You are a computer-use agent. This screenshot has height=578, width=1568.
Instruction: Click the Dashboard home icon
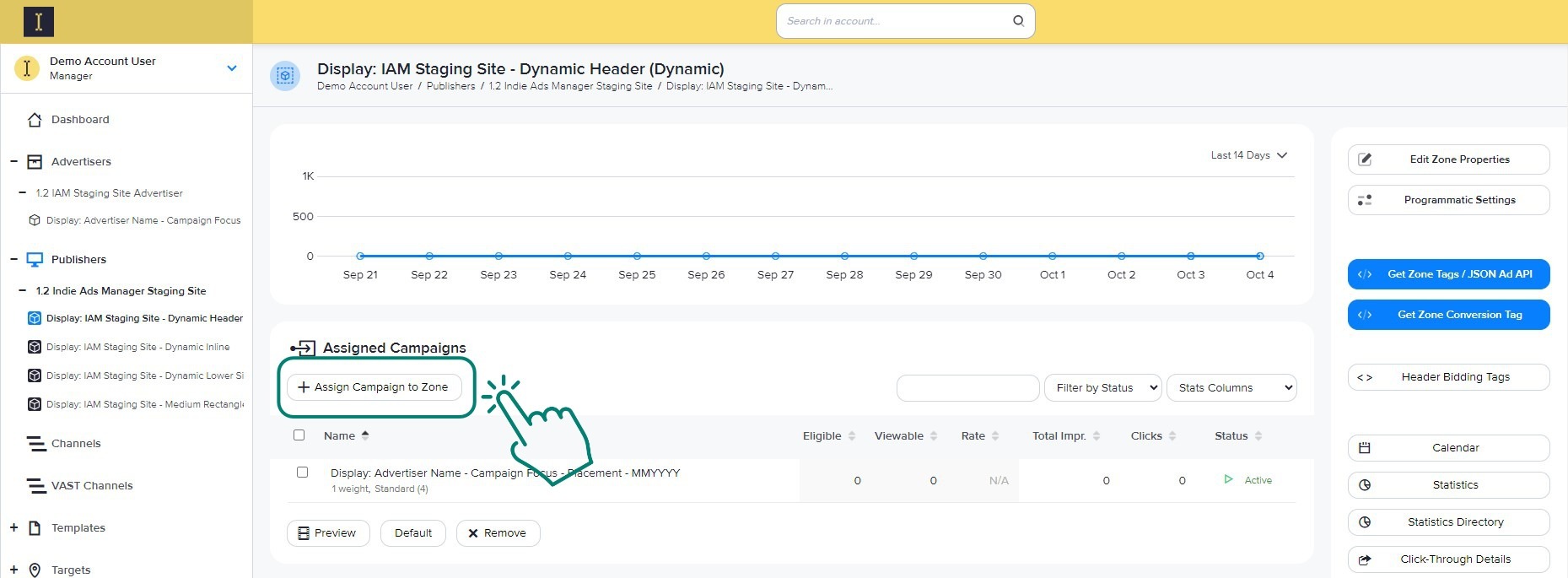(x=35, y=120)
